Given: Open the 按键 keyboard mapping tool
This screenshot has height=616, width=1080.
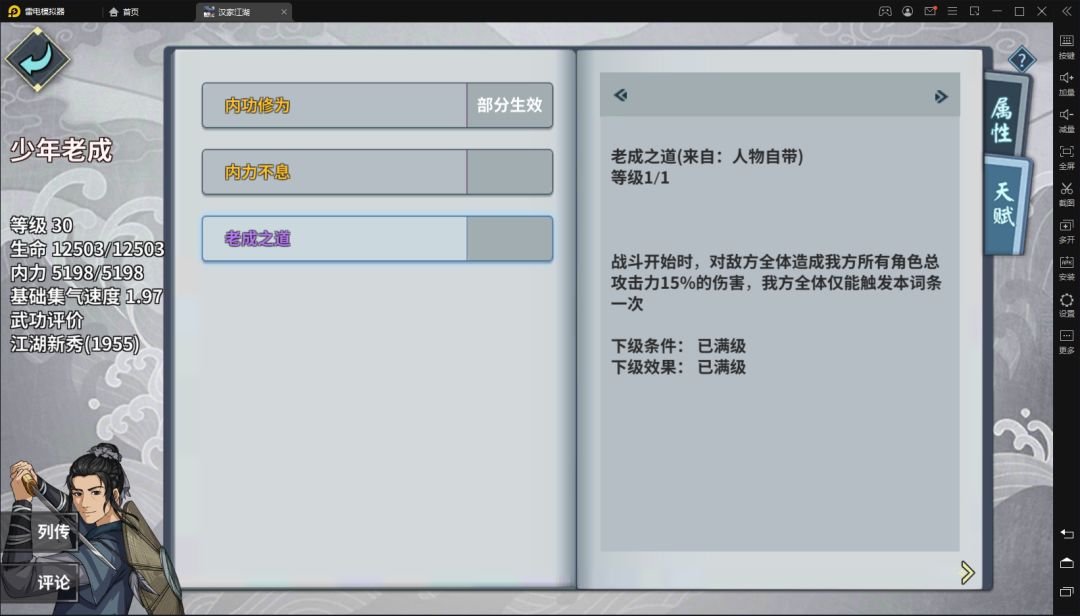Looking at the screenshot, I should [1066, 45].
